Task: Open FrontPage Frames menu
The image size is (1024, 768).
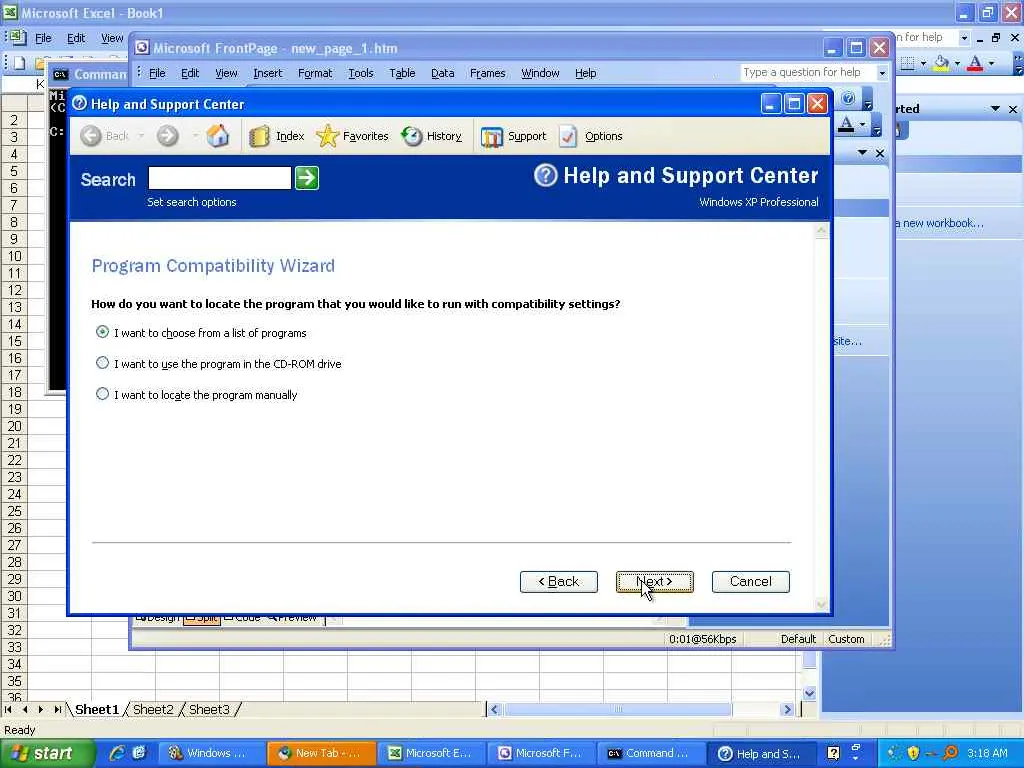Action: pyautogui.click(x=487, y=73)
